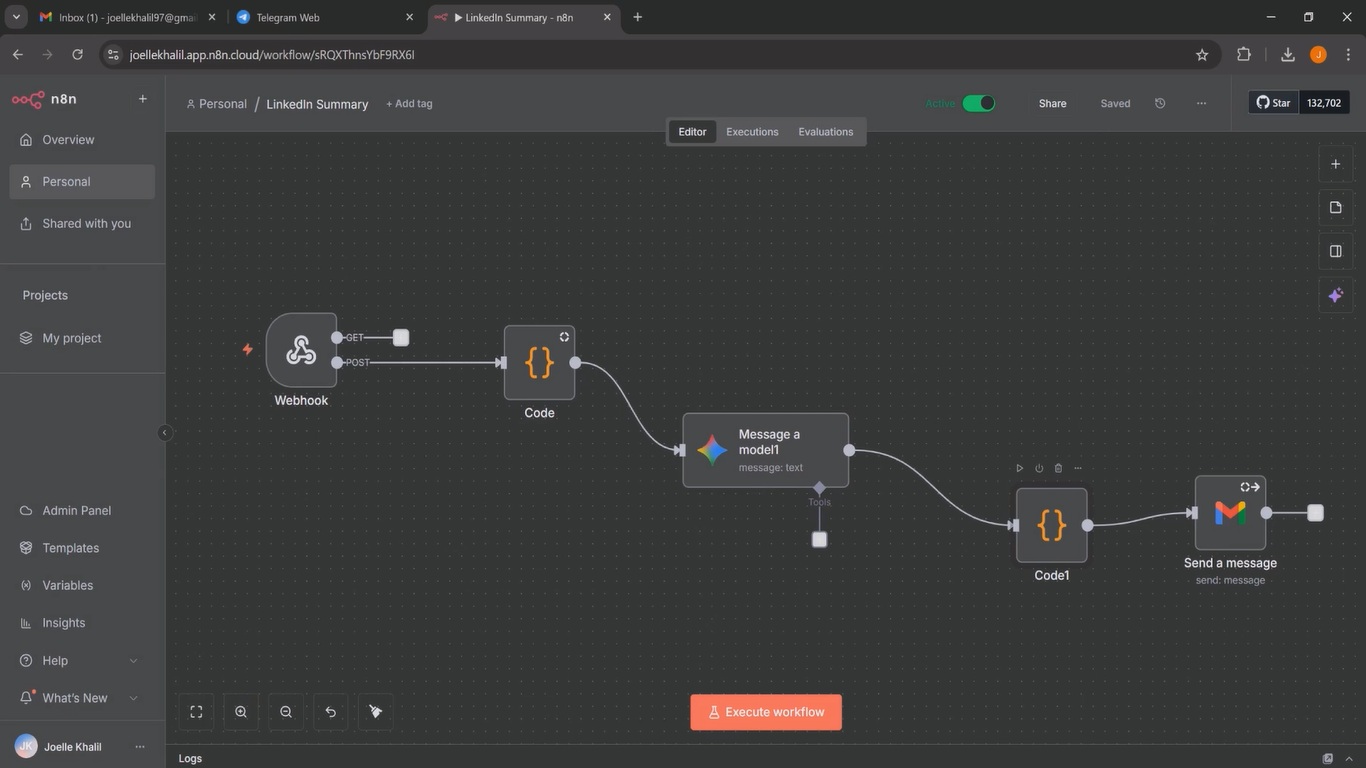Image resolution: width=1366 pixels, height=768 pixels.
Task: Click the zoom in magnifier icon
Action: pos(241,712)
